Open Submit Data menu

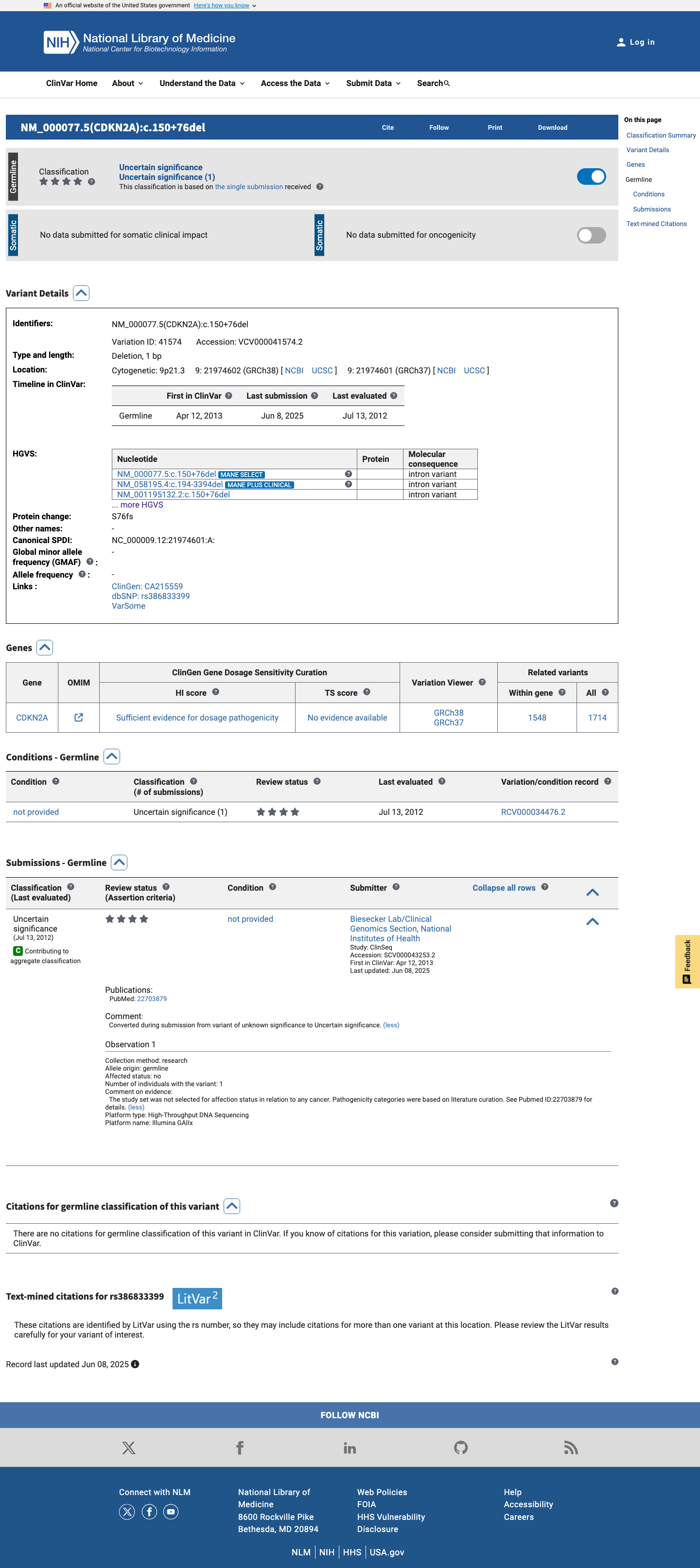[x=374, y=84]
